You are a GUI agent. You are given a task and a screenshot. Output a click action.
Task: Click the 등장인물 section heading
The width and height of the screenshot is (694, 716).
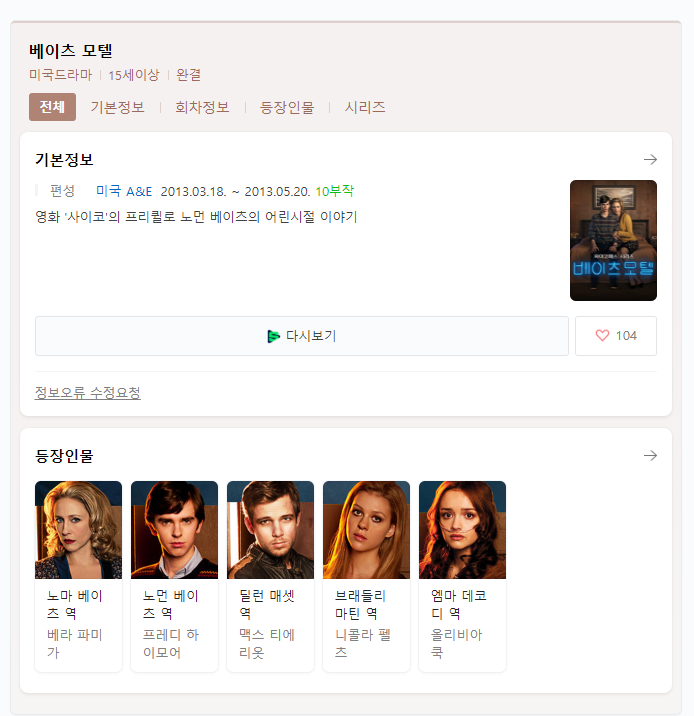click(x=64, y=456)
